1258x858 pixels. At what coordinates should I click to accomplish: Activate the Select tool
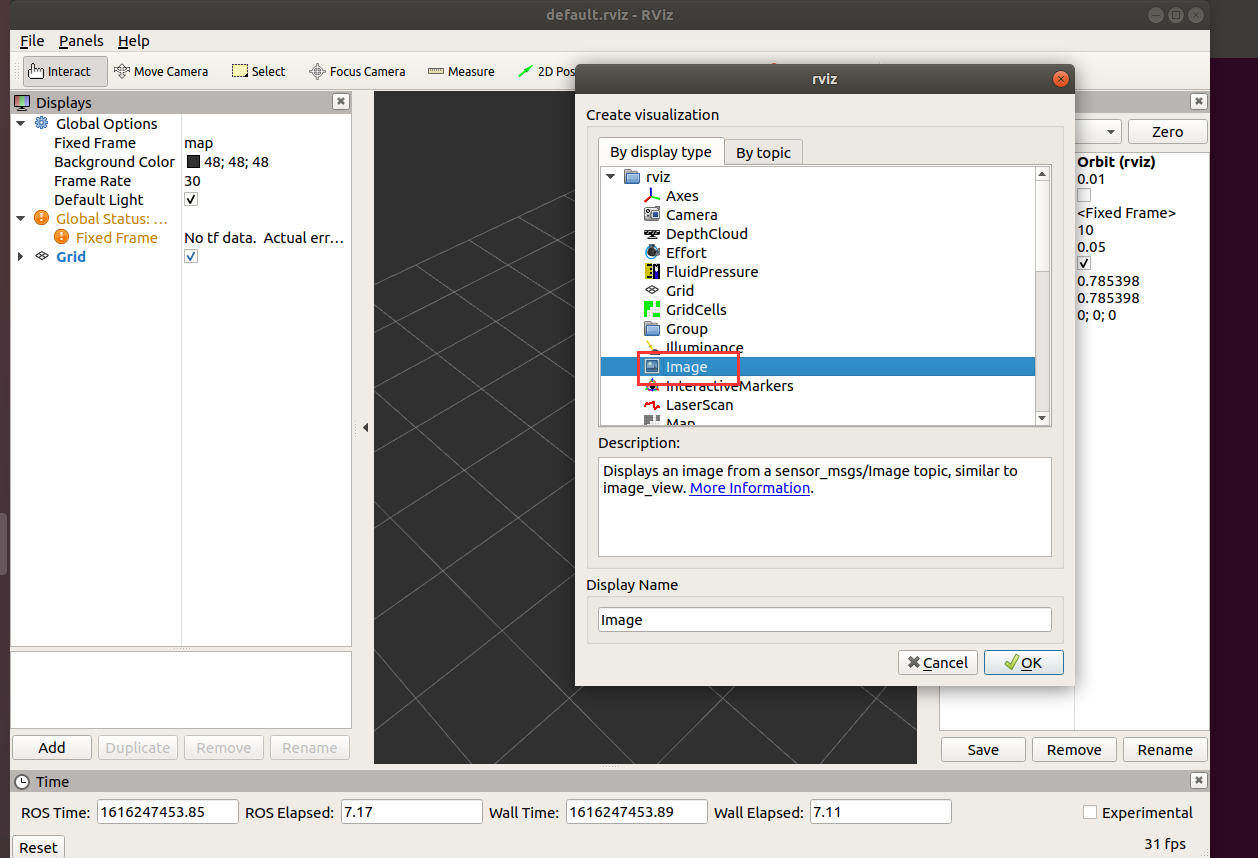click(x=259, y=71)
